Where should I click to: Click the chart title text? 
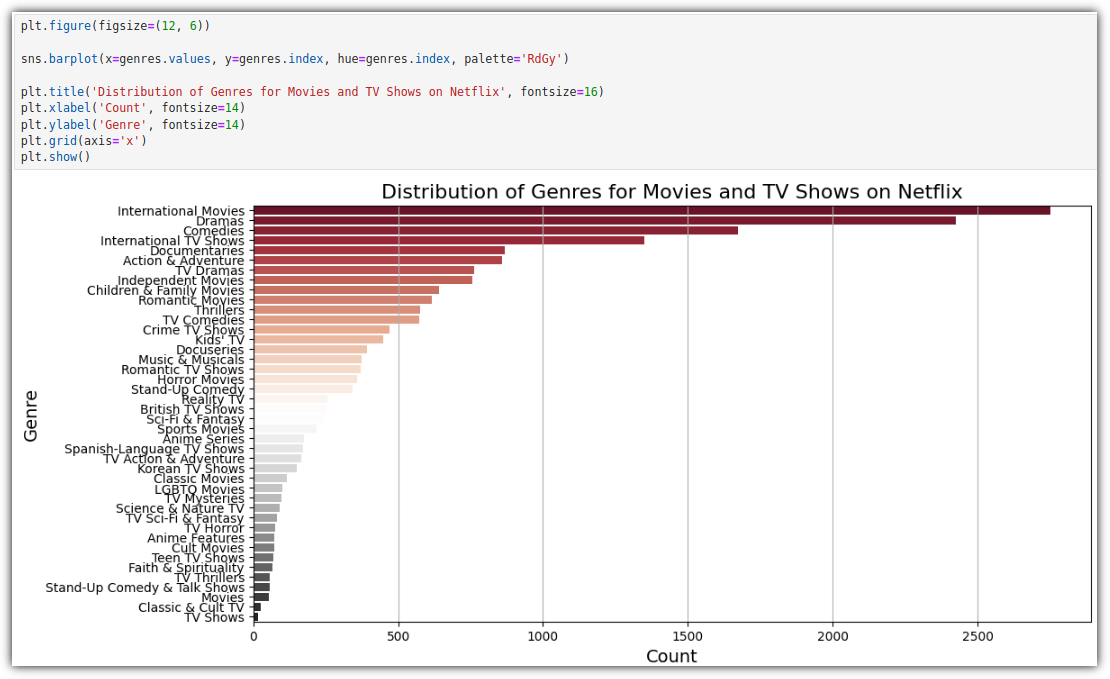[672, 192]
